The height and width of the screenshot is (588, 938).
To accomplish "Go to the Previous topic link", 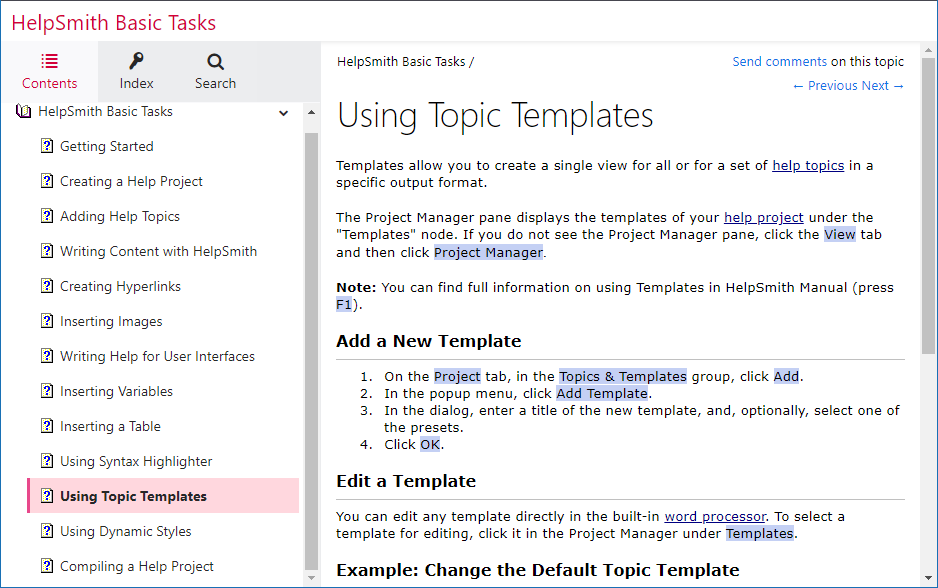I will 824,86.
